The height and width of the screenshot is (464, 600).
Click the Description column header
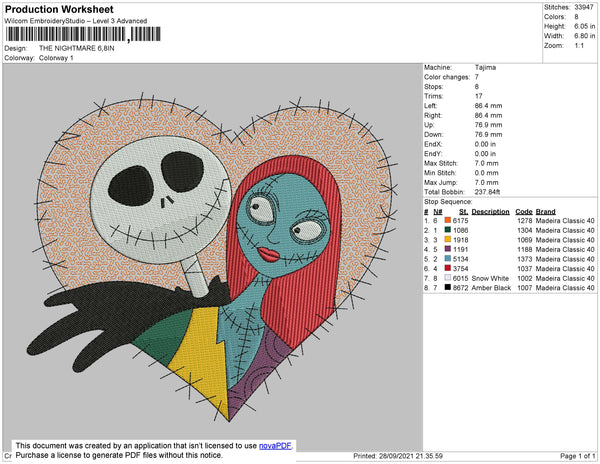click(x=491, y=212)
